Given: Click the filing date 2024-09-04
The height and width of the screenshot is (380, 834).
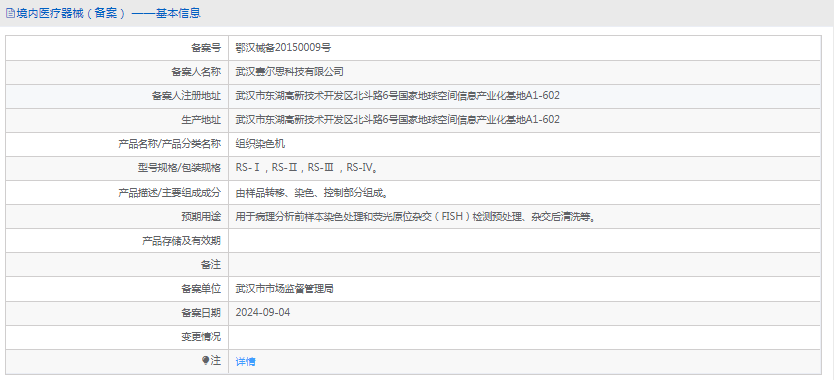Looking at the screenshot, I should coord(263,312).
